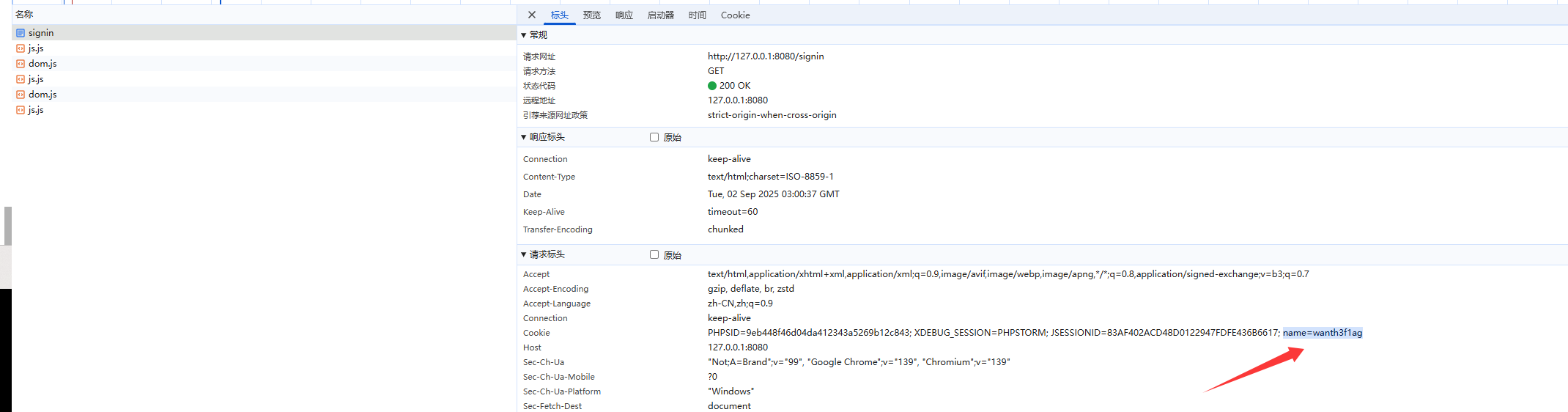The height and width of the screenshot is (412, 1568).
Task: Click the script icon of the second dom.js
Action: 21,95
